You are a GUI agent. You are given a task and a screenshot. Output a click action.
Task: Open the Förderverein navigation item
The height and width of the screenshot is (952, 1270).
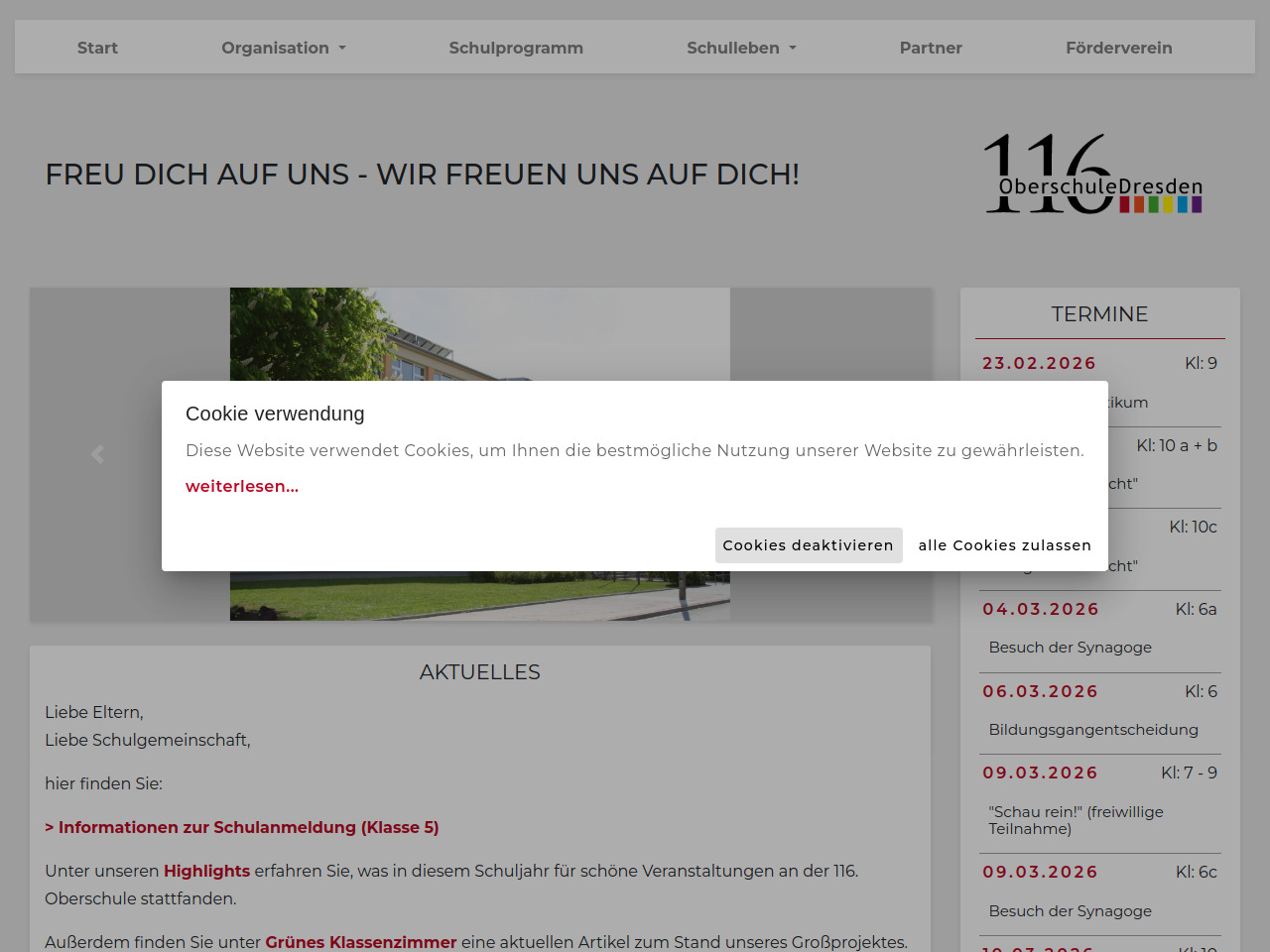1118,48
